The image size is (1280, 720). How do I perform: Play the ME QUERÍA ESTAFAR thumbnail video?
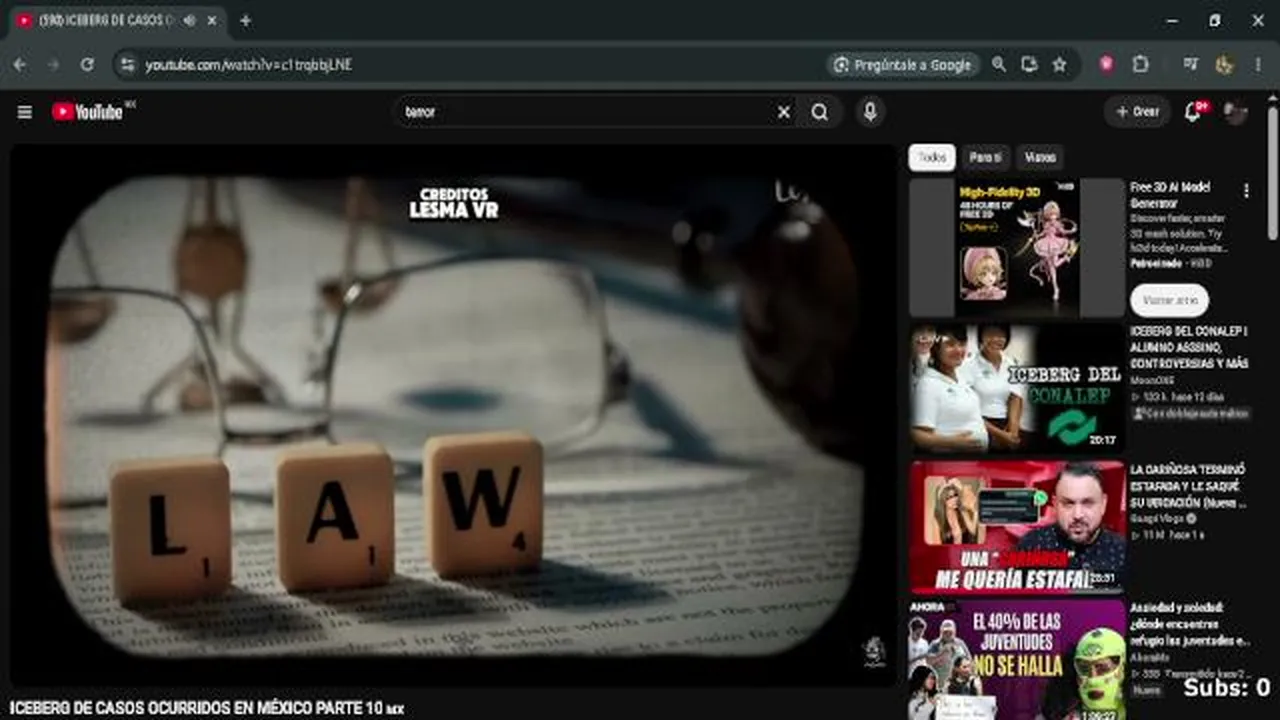(1017, 527)
